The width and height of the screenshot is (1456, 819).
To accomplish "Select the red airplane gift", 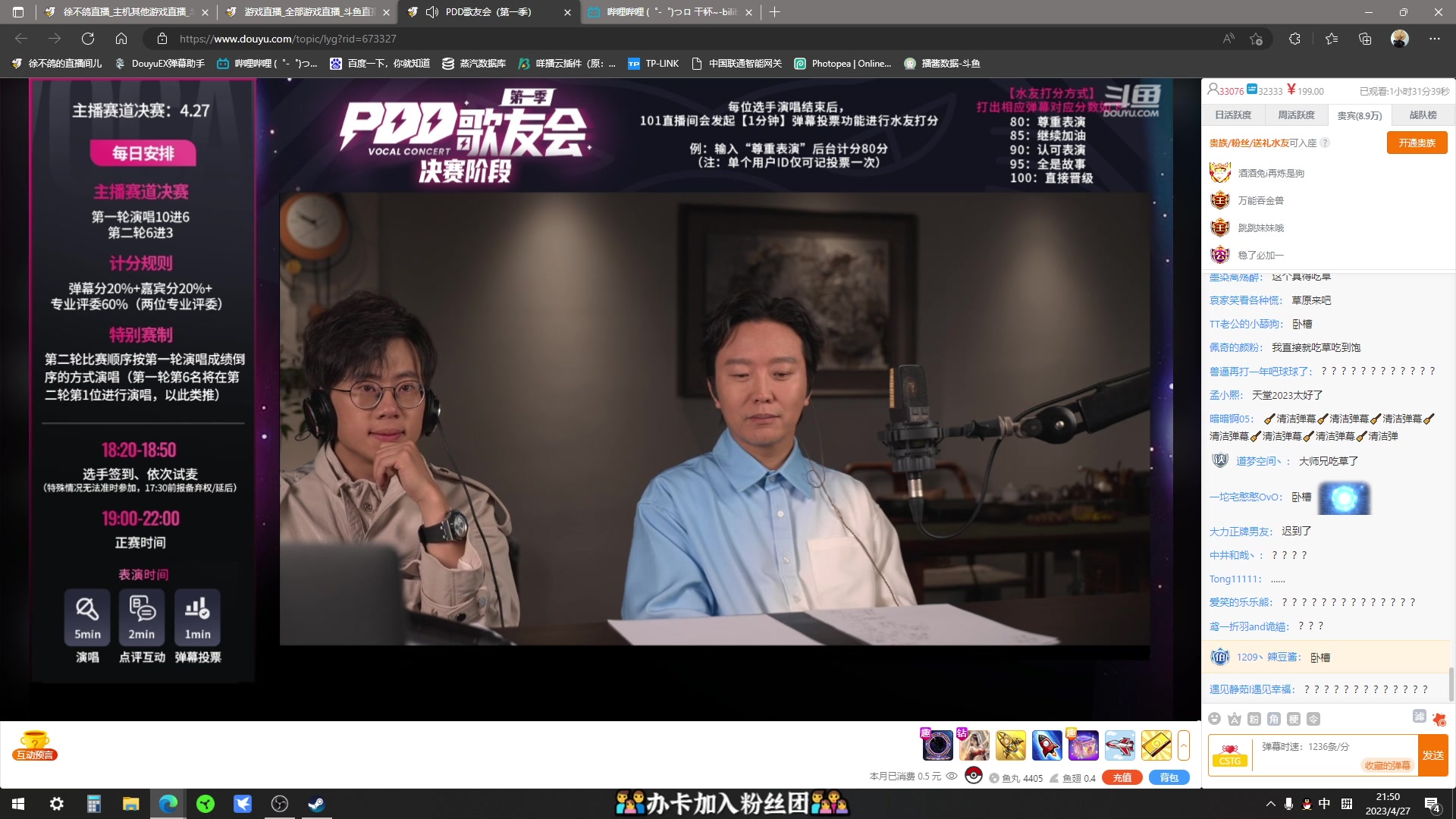I will click(1119, 745).
